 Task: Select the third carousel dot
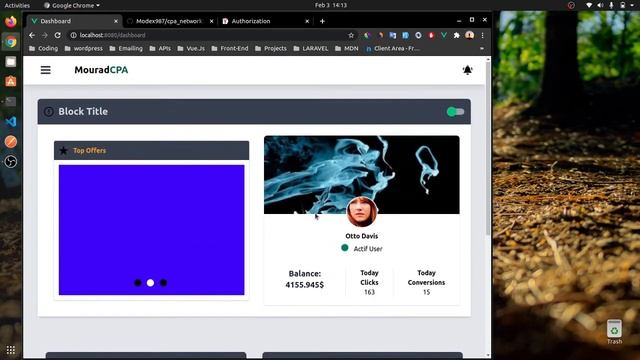pos(163,282)
